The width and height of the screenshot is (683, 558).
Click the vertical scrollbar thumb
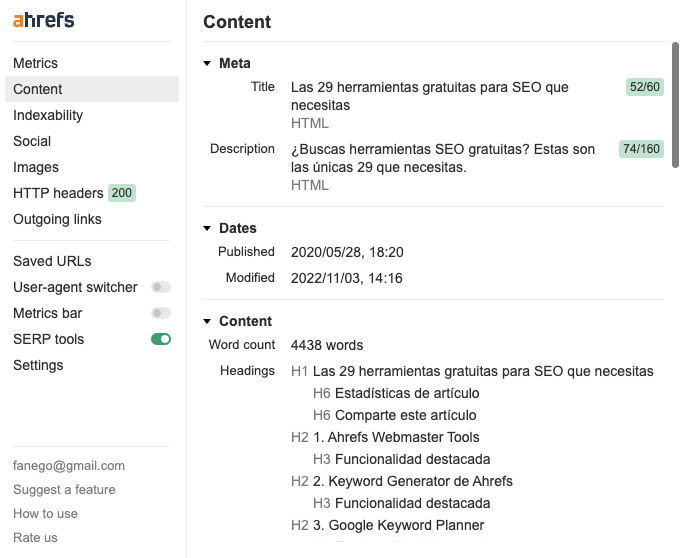675,105
